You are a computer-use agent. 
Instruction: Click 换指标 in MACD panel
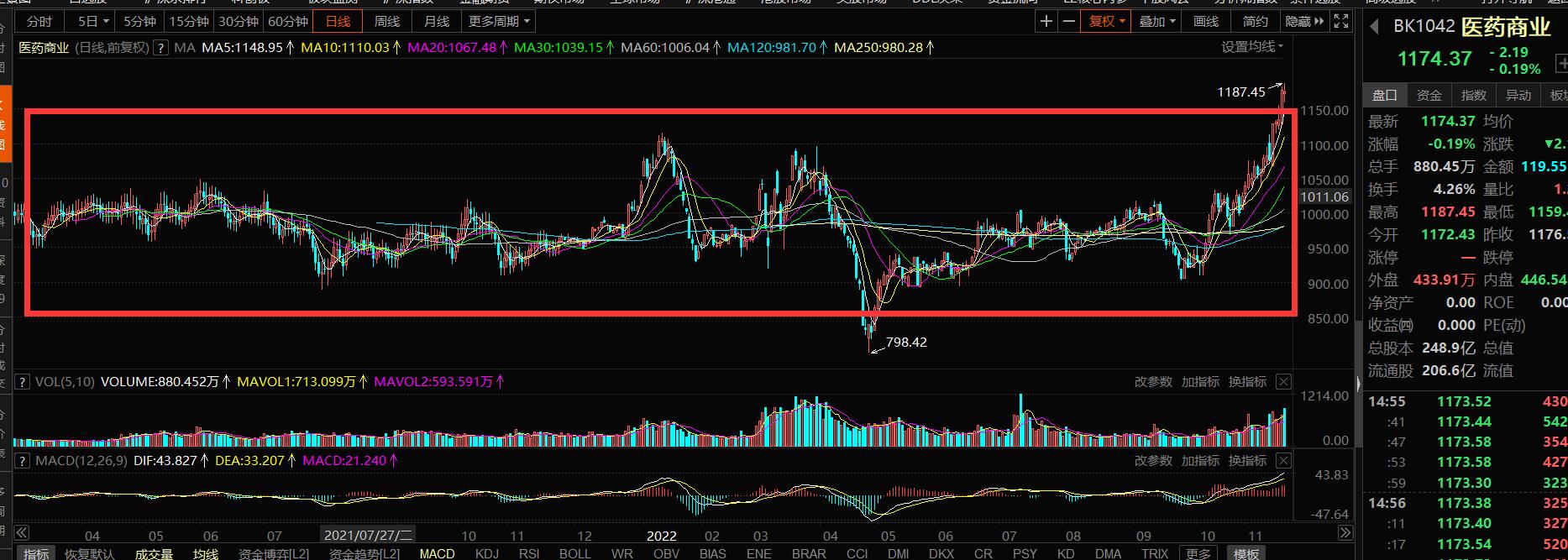pos(1247,461)
